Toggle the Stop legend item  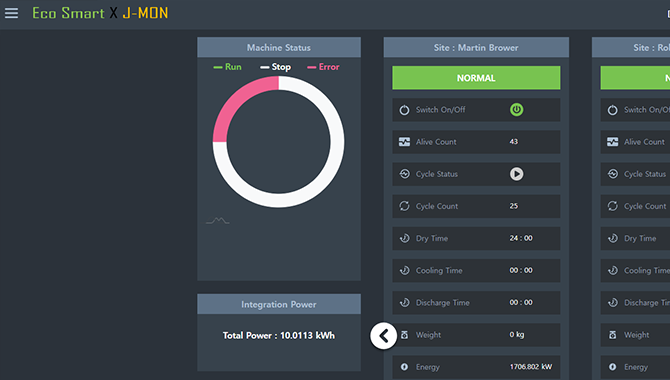276,67
